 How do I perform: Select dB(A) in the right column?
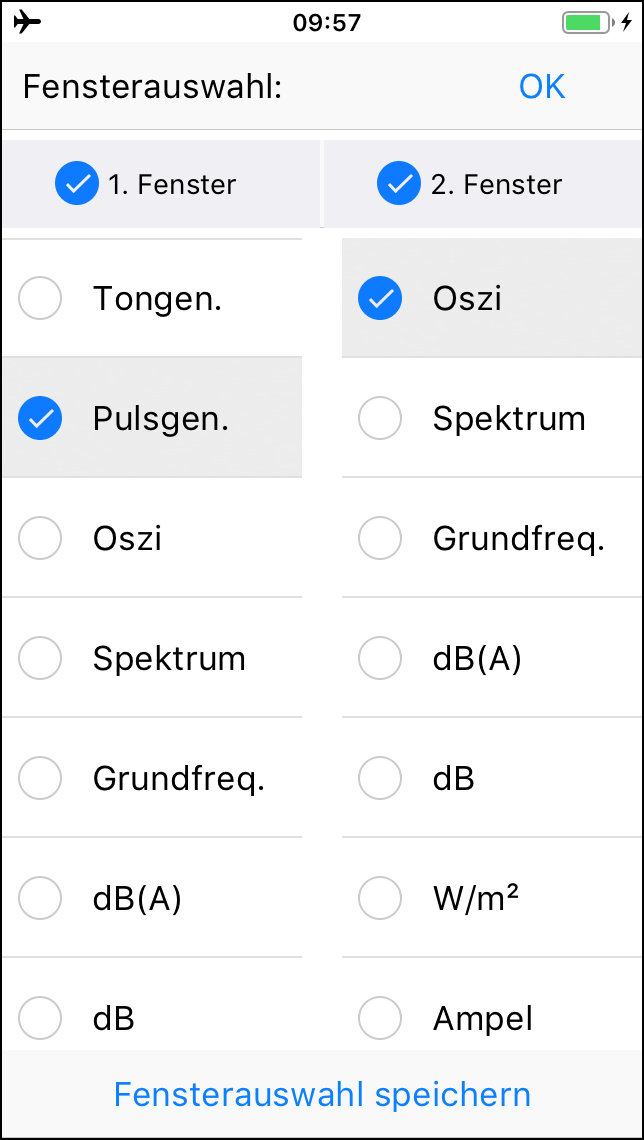pos(380,658)
